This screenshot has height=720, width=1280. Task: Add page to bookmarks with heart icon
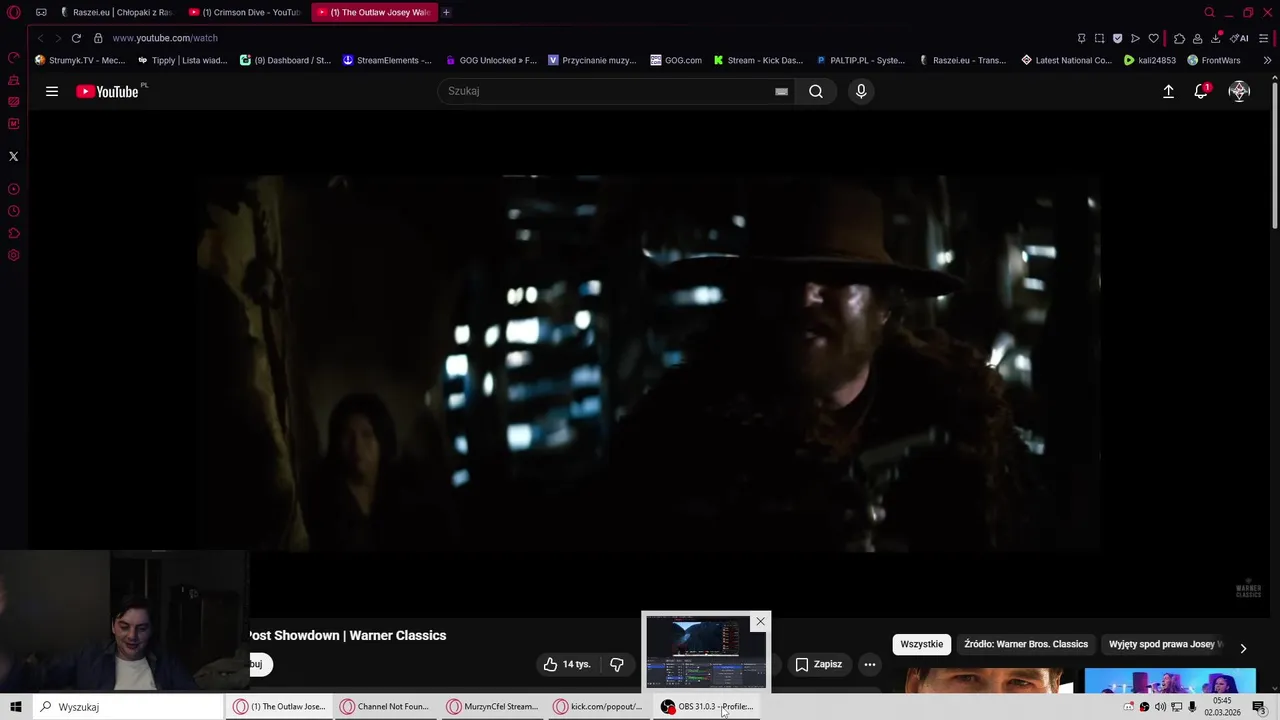[1153, 38]
